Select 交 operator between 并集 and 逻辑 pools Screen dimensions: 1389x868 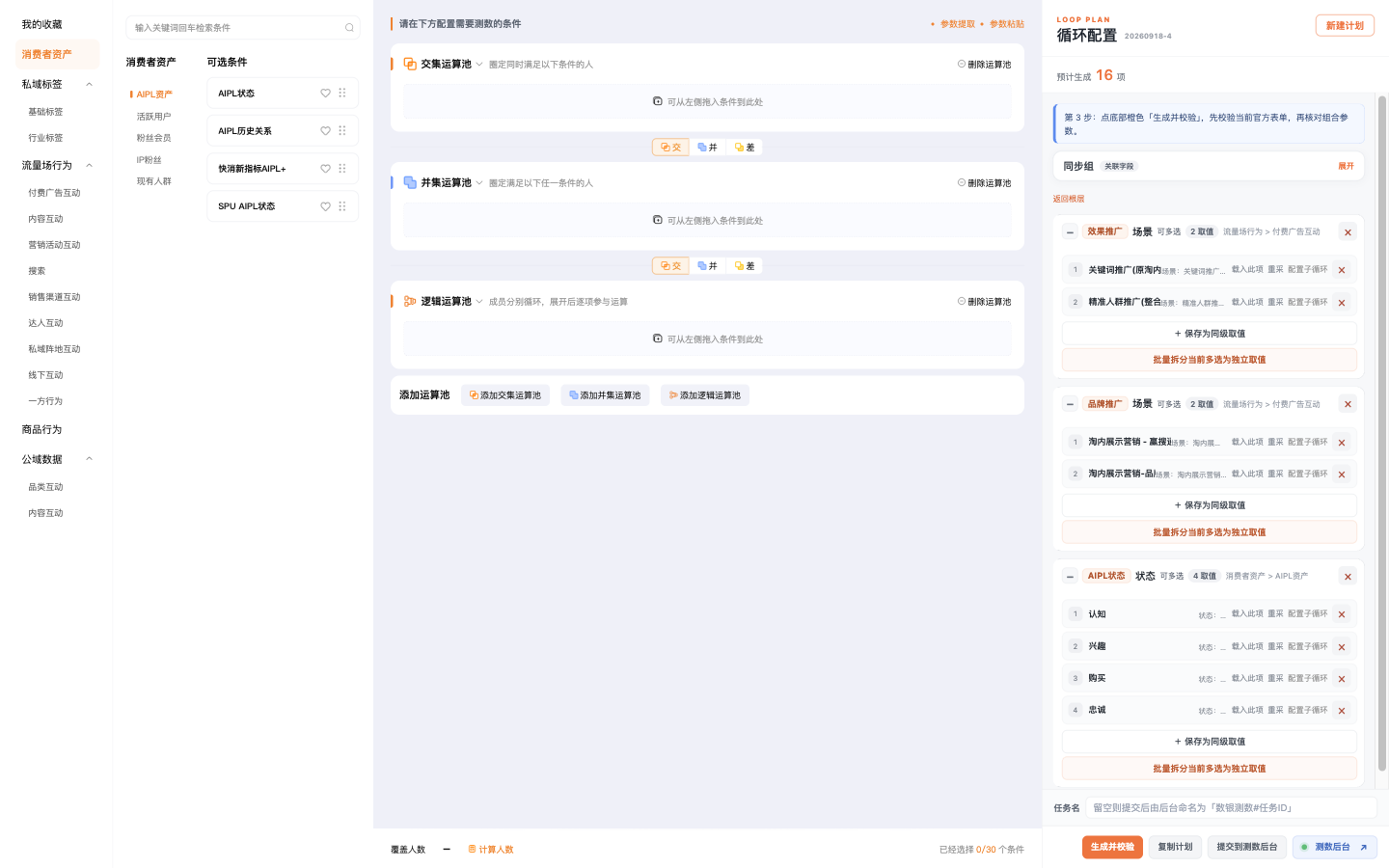tap(670, 266)
